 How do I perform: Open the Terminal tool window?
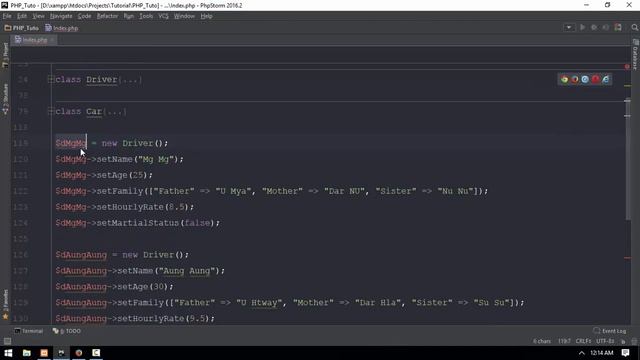tap(29, 331)
